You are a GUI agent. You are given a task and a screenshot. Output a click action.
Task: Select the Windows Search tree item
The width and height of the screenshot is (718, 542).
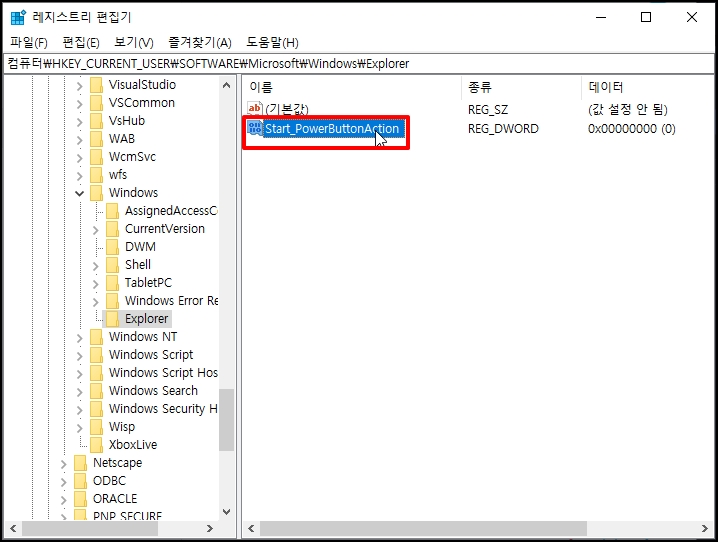click(153, 391)
